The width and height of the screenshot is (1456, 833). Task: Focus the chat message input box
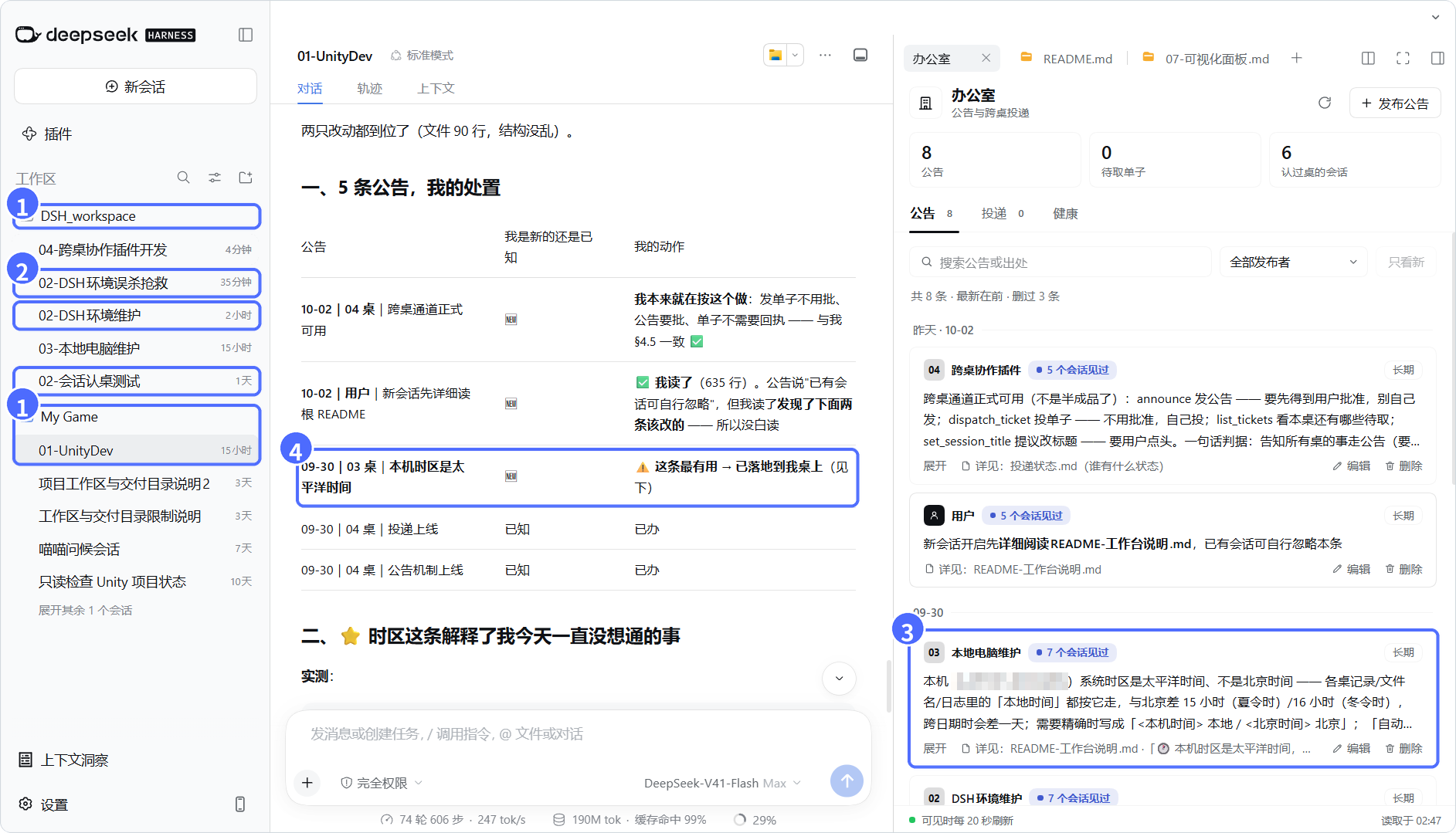[578, 733]
